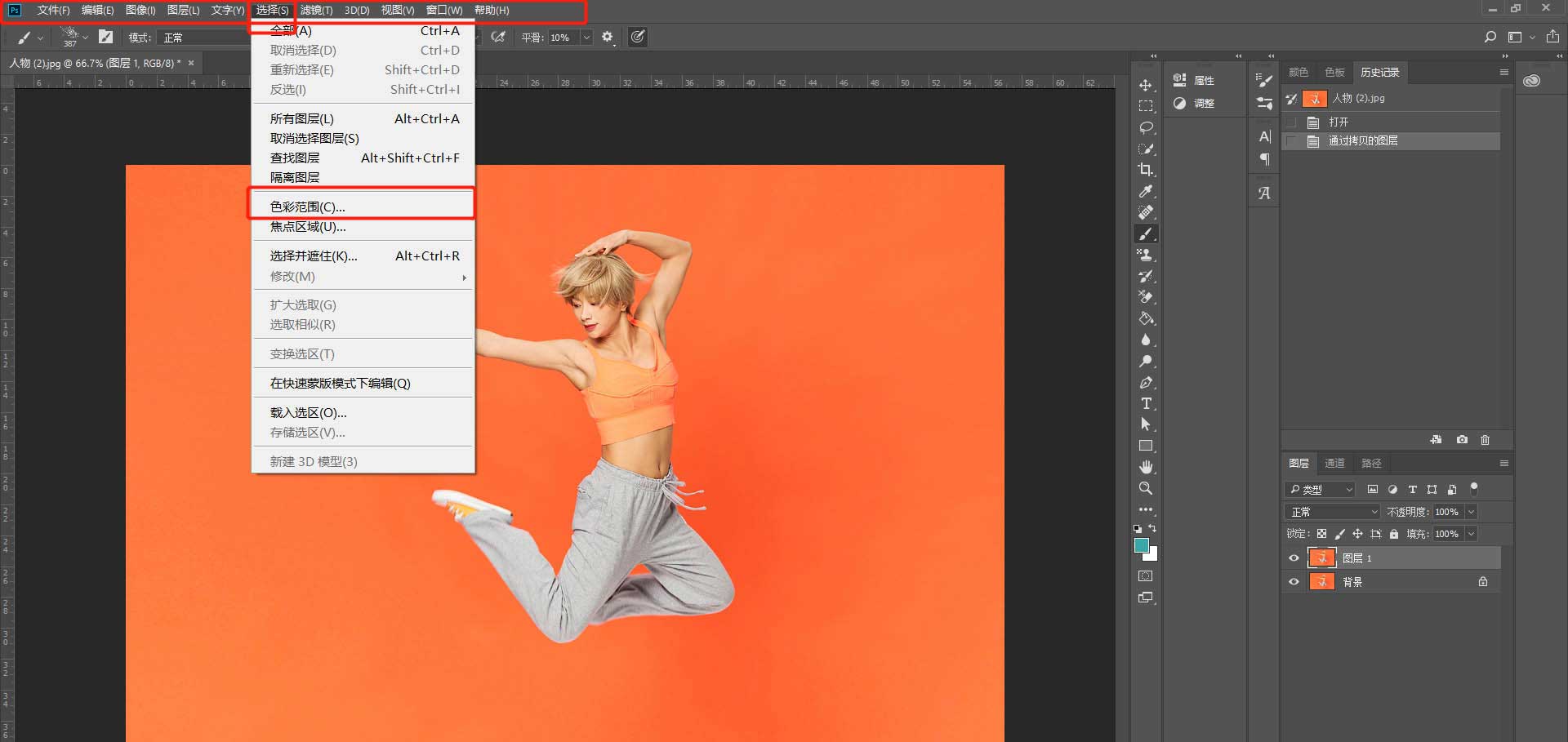Select the Crop tool
1568x742 pixels.
1146,170
